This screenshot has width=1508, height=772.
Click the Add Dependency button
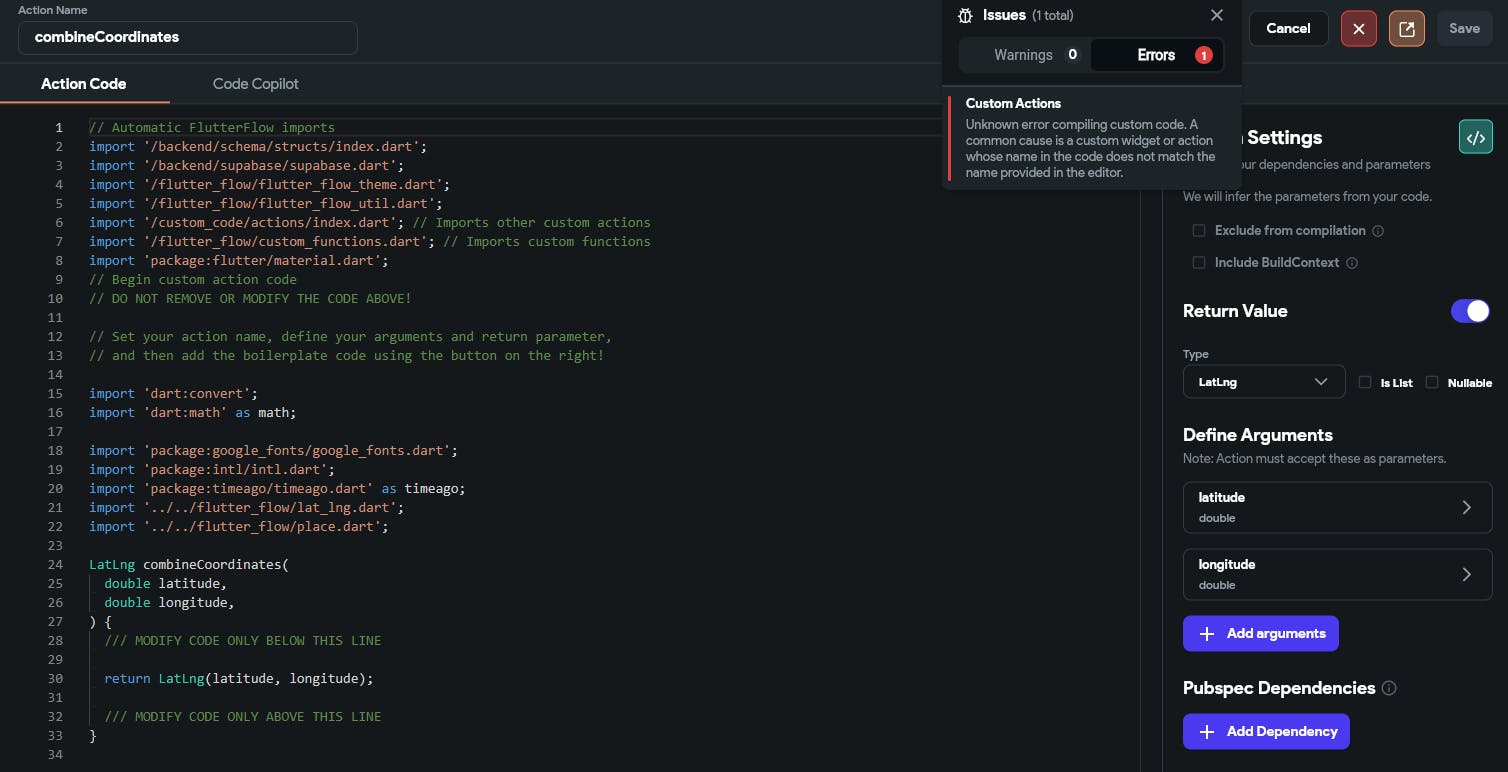click(1266, 731)
